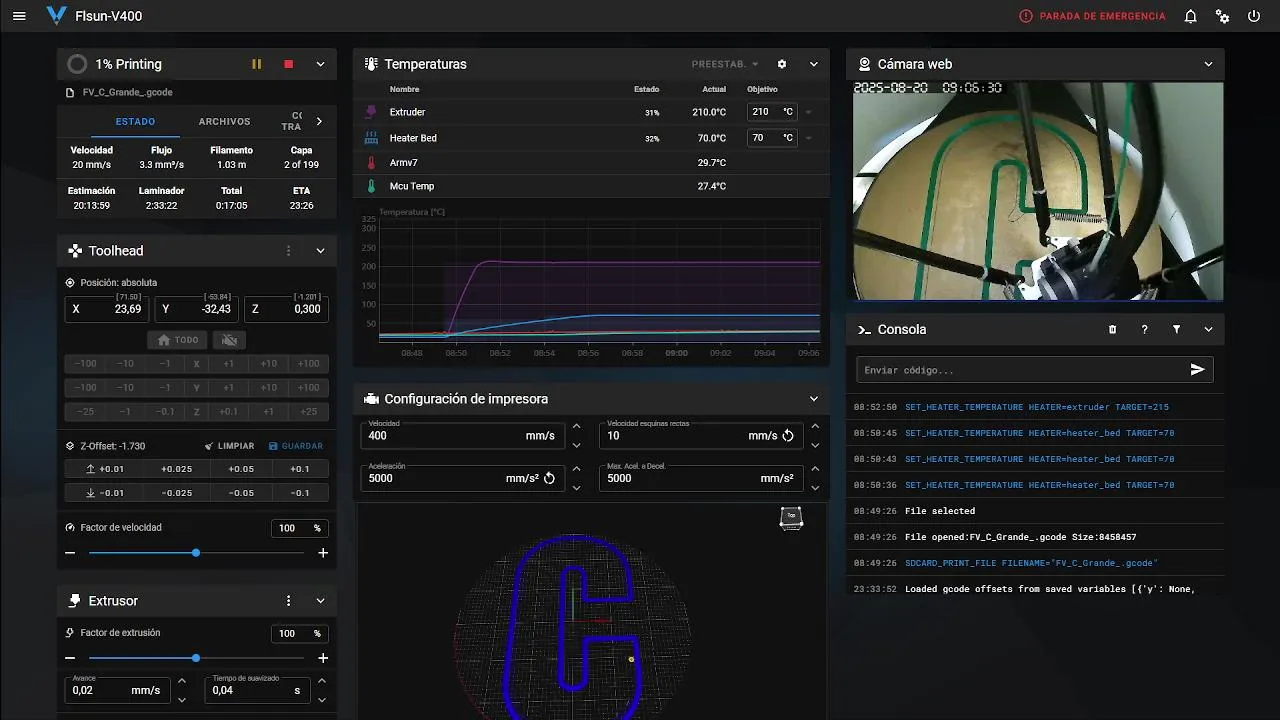Increase Tiempo de suavizado with up arrow

tap(321, 681)
